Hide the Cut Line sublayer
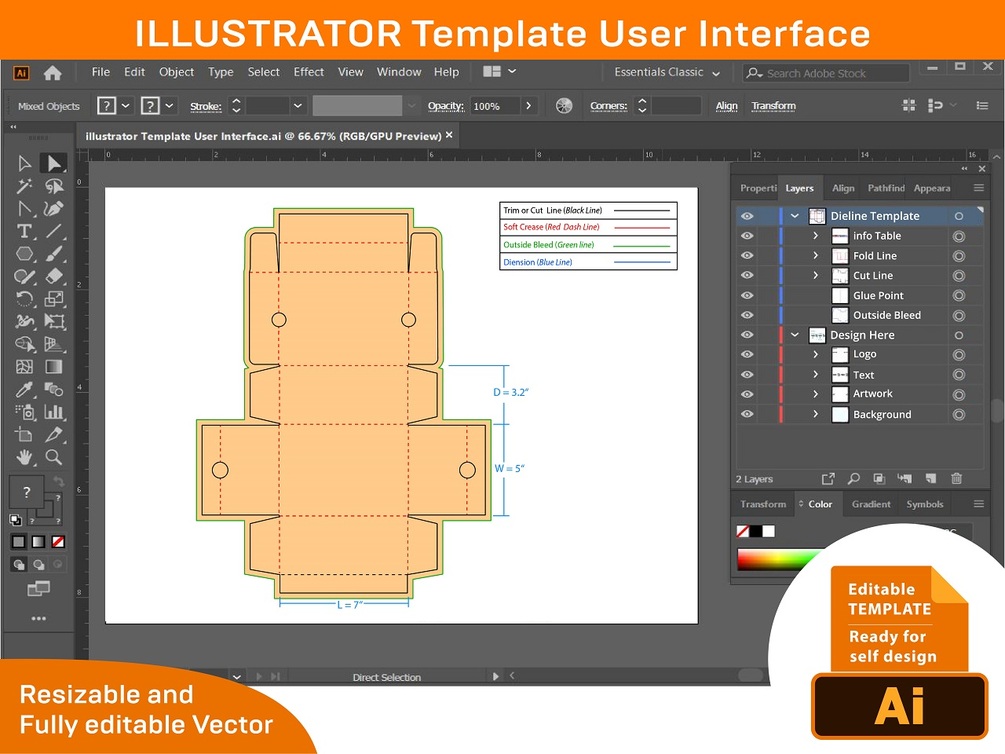This screenshot has width=1005, height=754. (x=747, y=276)
